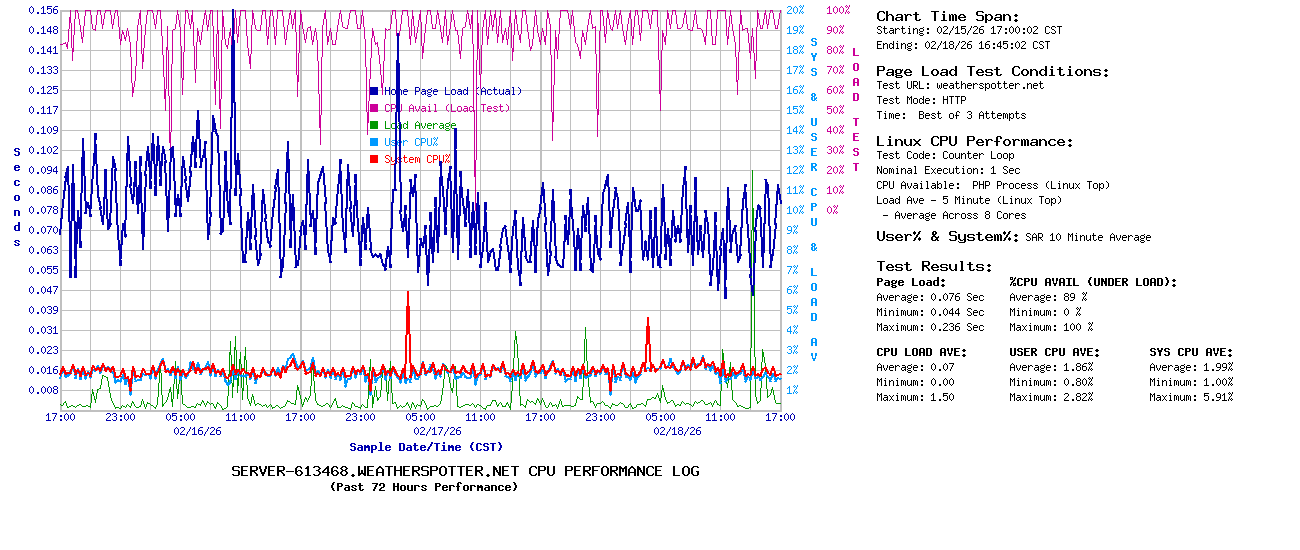Click the 0.156 value on the seconds axis
Viewport: 1300px width, 550px height.
pyautogui.click(x=43, y=10)
